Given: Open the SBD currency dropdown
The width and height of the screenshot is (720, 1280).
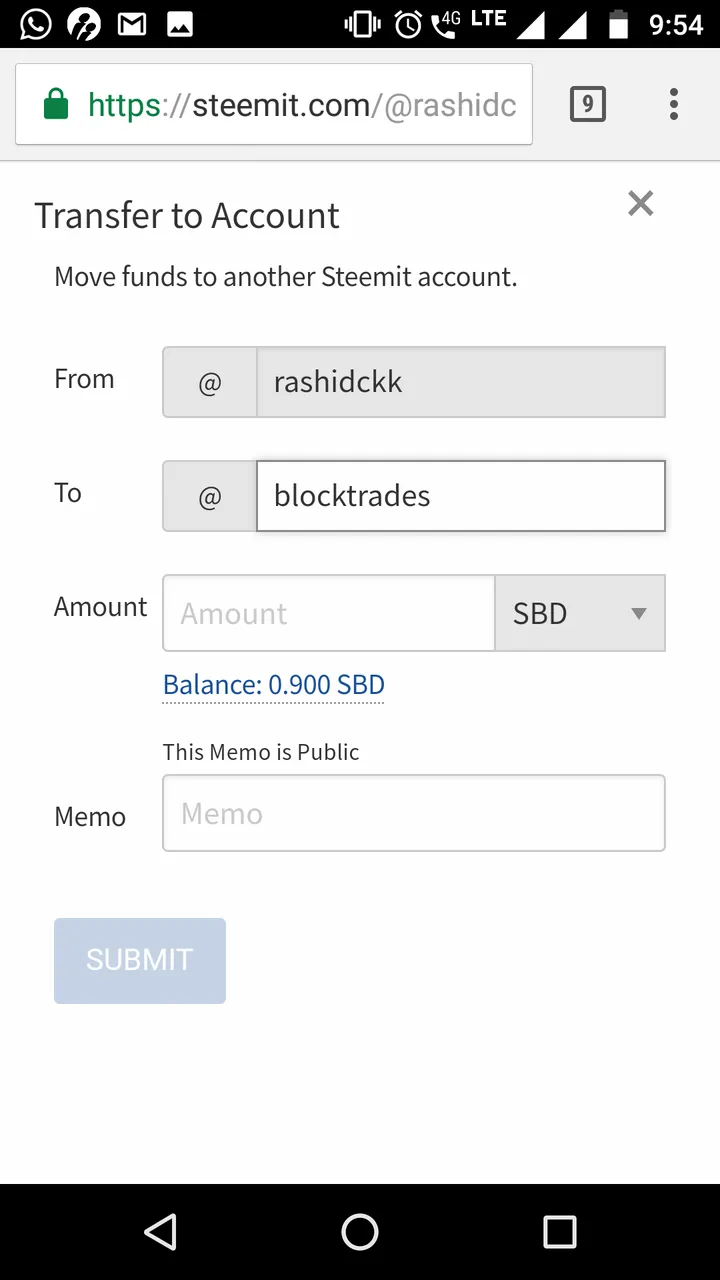Looking at the screenshot, I should (580, 613).
